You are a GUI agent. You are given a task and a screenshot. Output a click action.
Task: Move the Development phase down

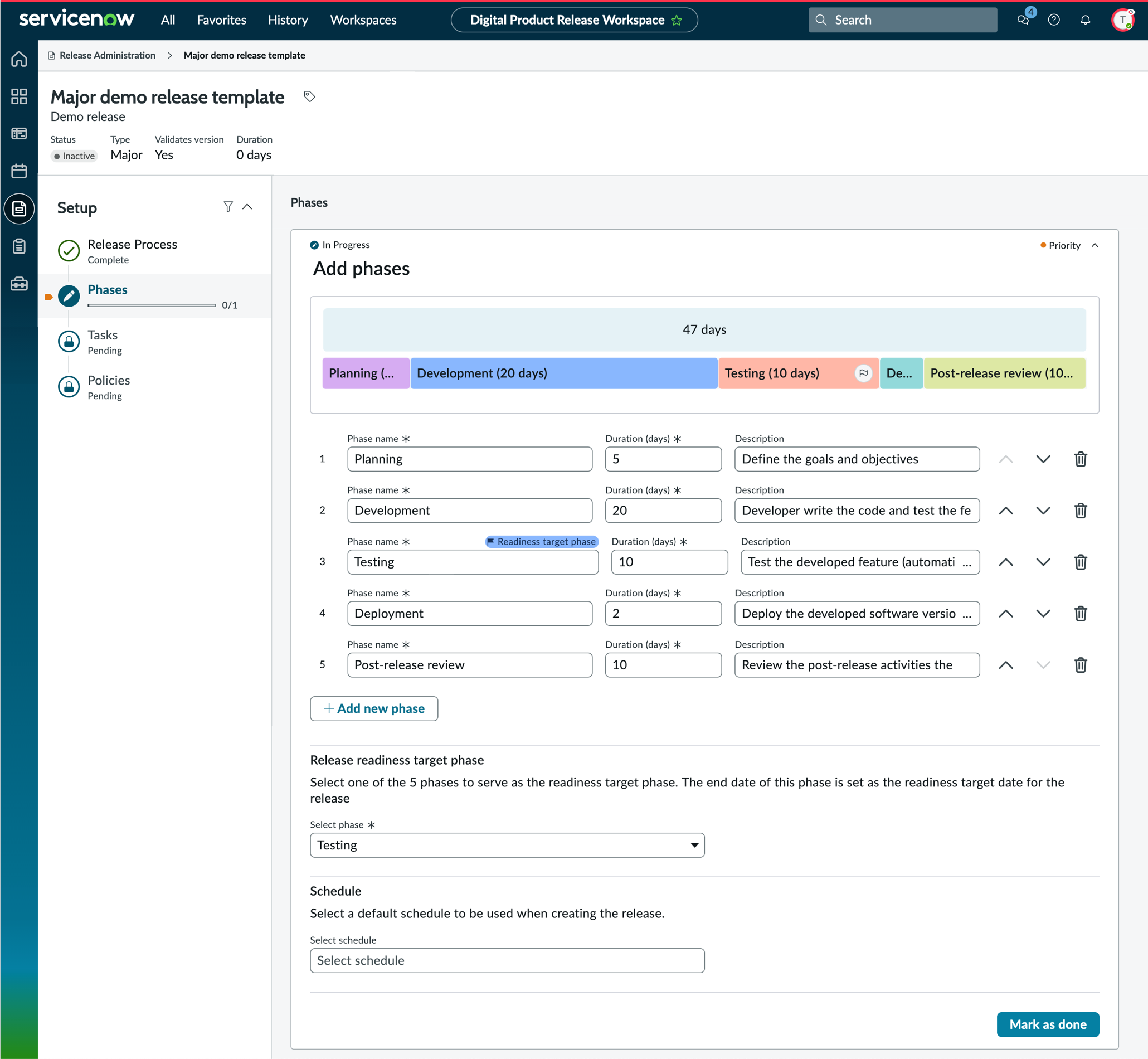pos(1043,511)
